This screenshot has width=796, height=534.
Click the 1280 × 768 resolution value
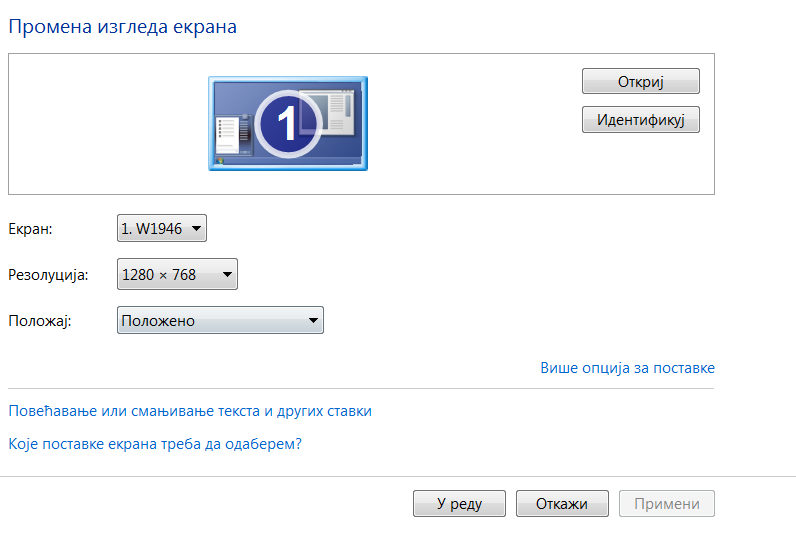click(160, 274)
